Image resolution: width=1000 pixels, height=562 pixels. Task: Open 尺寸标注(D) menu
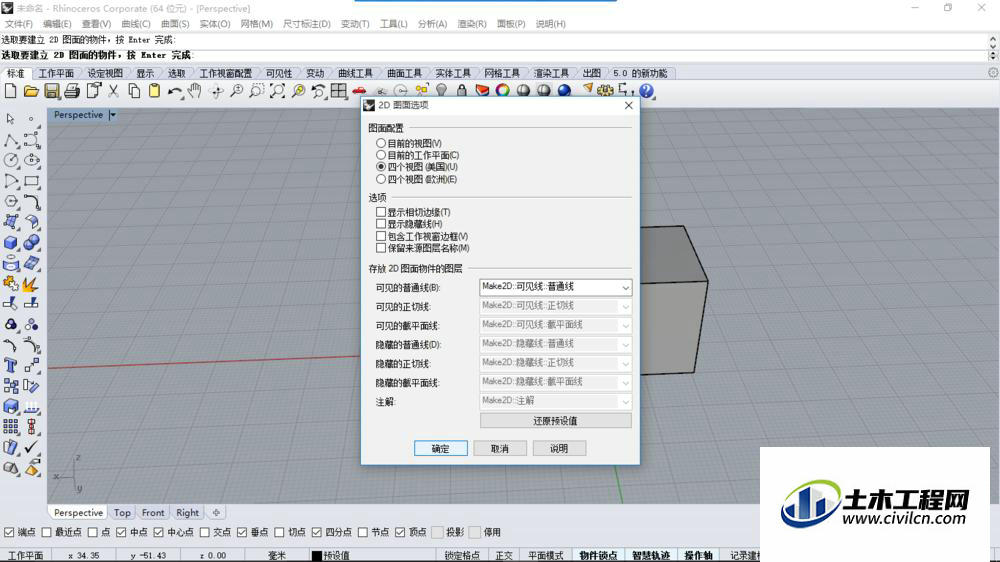pos(307,24)
